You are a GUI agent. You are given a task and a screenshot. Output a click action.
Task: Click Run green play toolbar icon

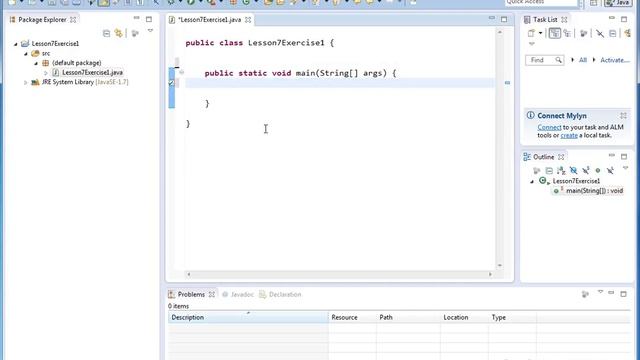pos(191,2)
